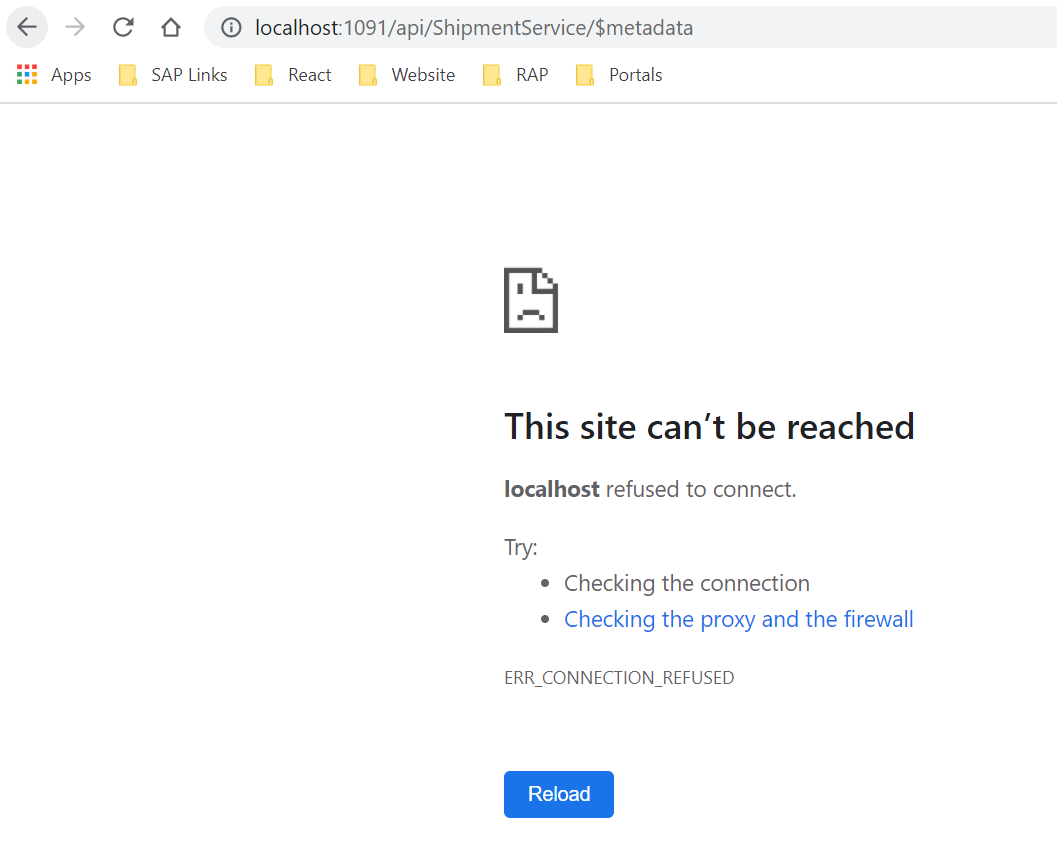Expand the RAP bookmarks folder
This screenshot has width=1057, height=853.
click(x=530, y=74)
